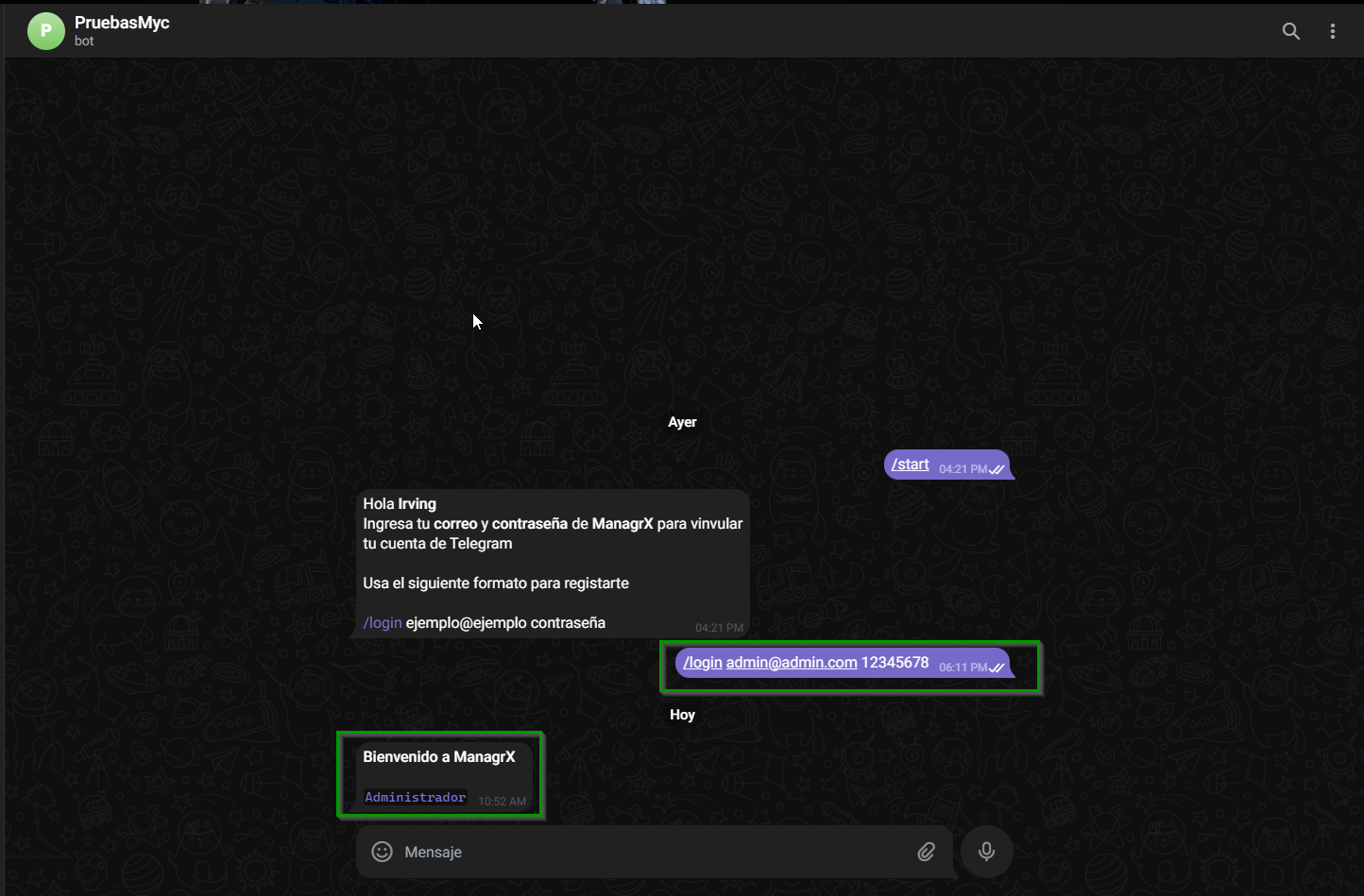Screen dimensions: 1364x896
Task: Select the Bienvenido a ManagrX message
Action: click(x=439, y=757)
